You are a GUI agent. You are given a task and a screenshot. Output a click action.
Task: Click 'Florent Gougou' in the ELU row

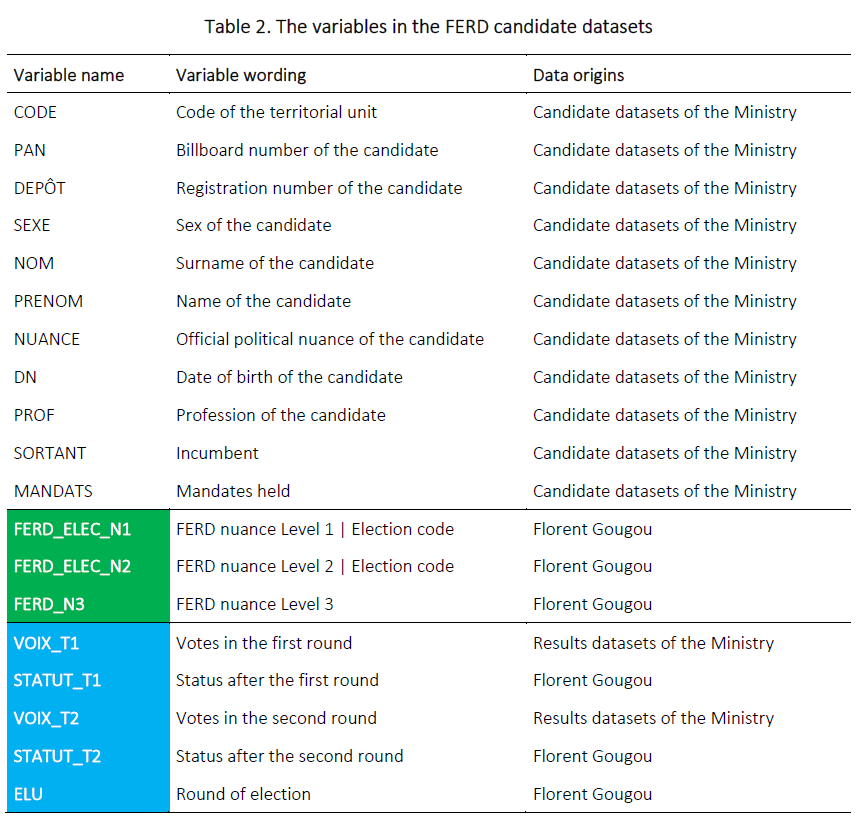(592, 794)
